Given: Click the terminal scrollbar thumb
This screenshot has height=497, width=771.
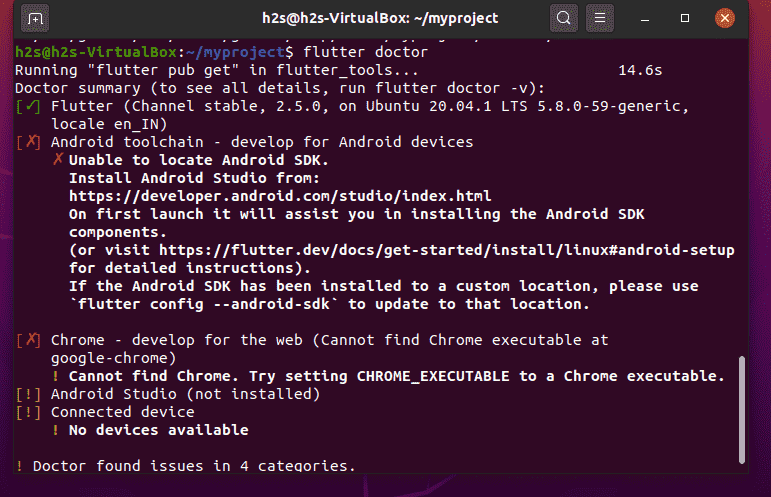Looking at the screenshot, I should [x=742, y=412].
